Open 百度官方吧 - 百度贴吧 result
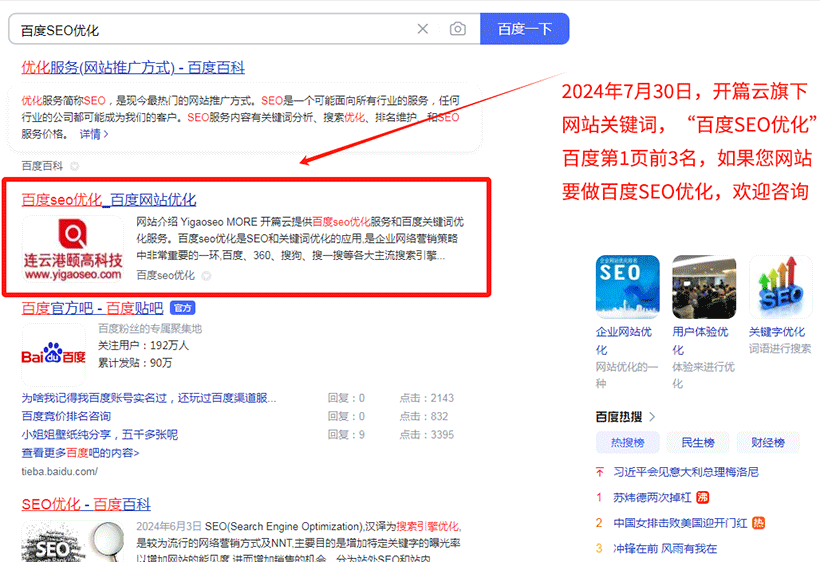 pyautogui.click(x=92, y=308)
